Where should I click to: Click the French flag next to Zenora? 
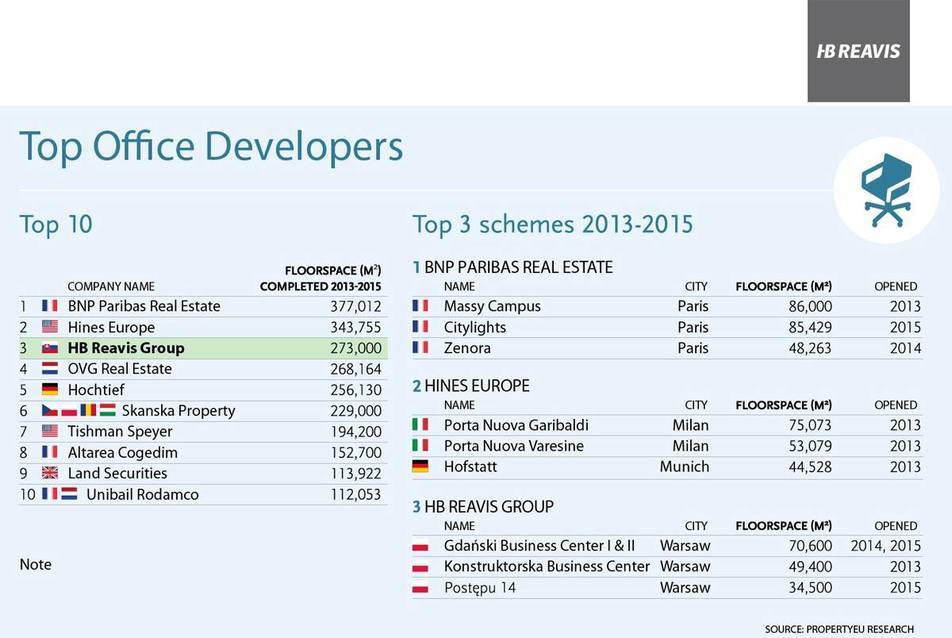coord(420,347)
